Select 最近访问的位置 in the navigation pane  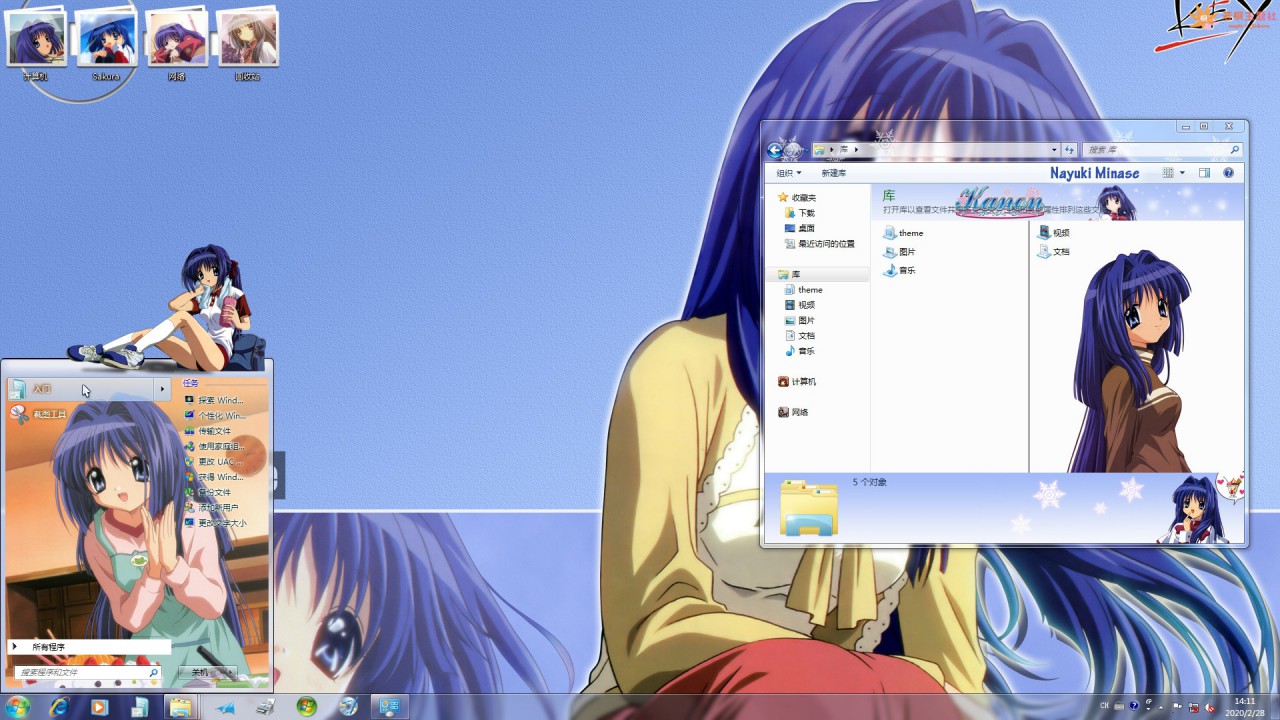(820, 244)
